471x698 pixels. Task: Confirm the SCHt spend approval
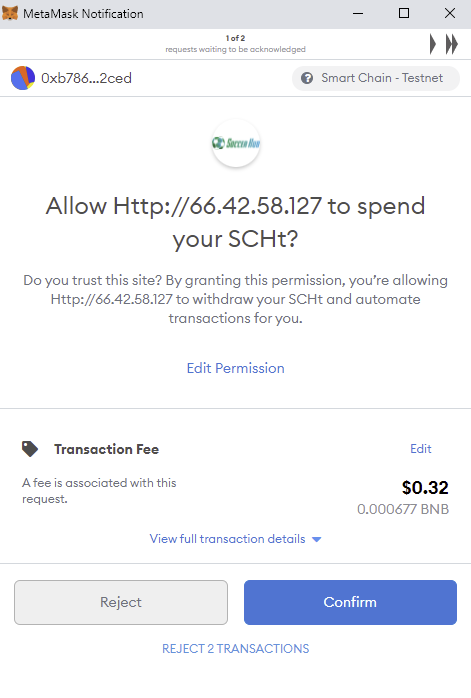[350, 602]
